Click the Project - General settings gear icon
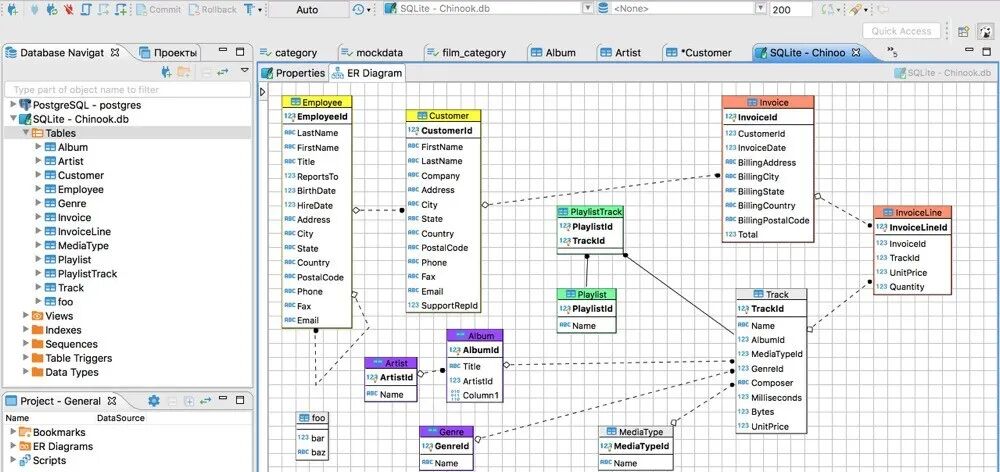 pyautogui.click(x=153, y=401)
